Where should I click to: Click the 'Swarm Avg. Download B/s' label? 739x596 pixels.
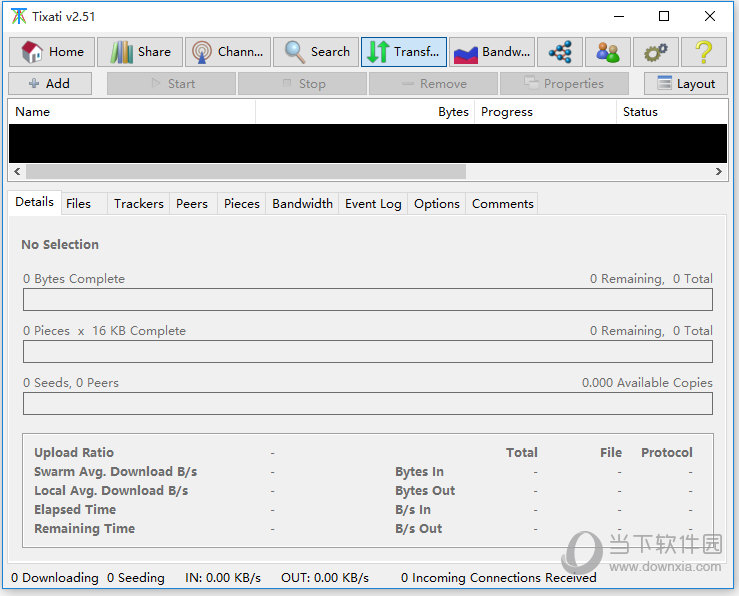point(115,472)
